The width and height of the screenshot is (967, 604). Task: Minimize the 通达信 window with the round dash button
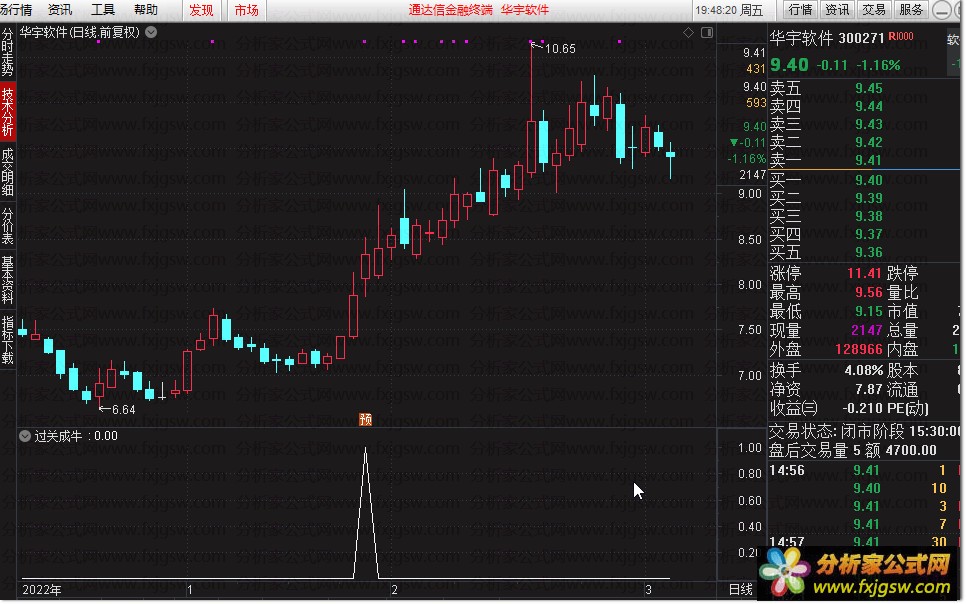tap(941, 10)
